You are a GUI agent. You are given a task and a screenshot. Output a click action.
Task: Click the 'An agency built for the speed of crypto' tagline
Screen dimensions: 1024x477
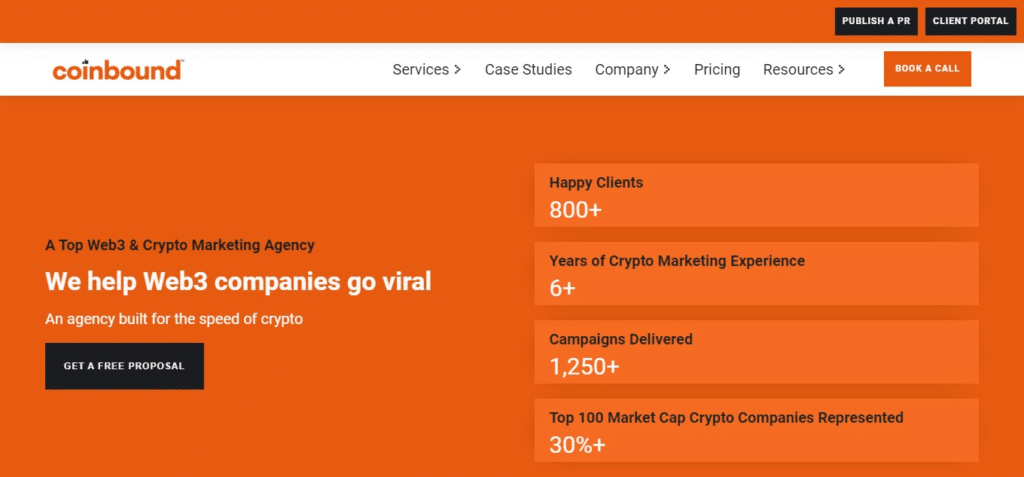[x=174, y=320]
